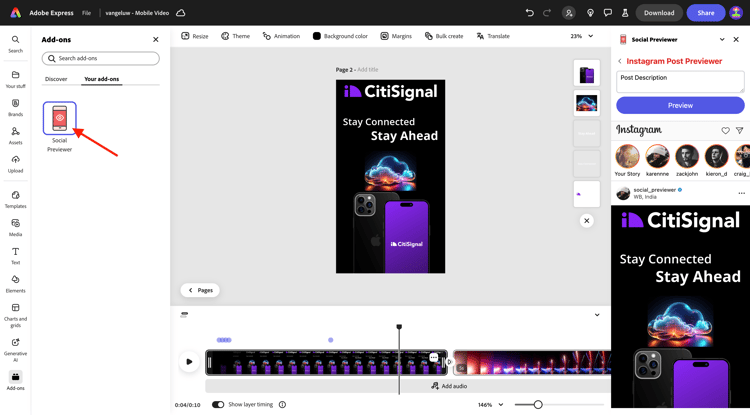Go back from Instagram Post Previewer
Screen dimensions: 750x415
[620, 61]
